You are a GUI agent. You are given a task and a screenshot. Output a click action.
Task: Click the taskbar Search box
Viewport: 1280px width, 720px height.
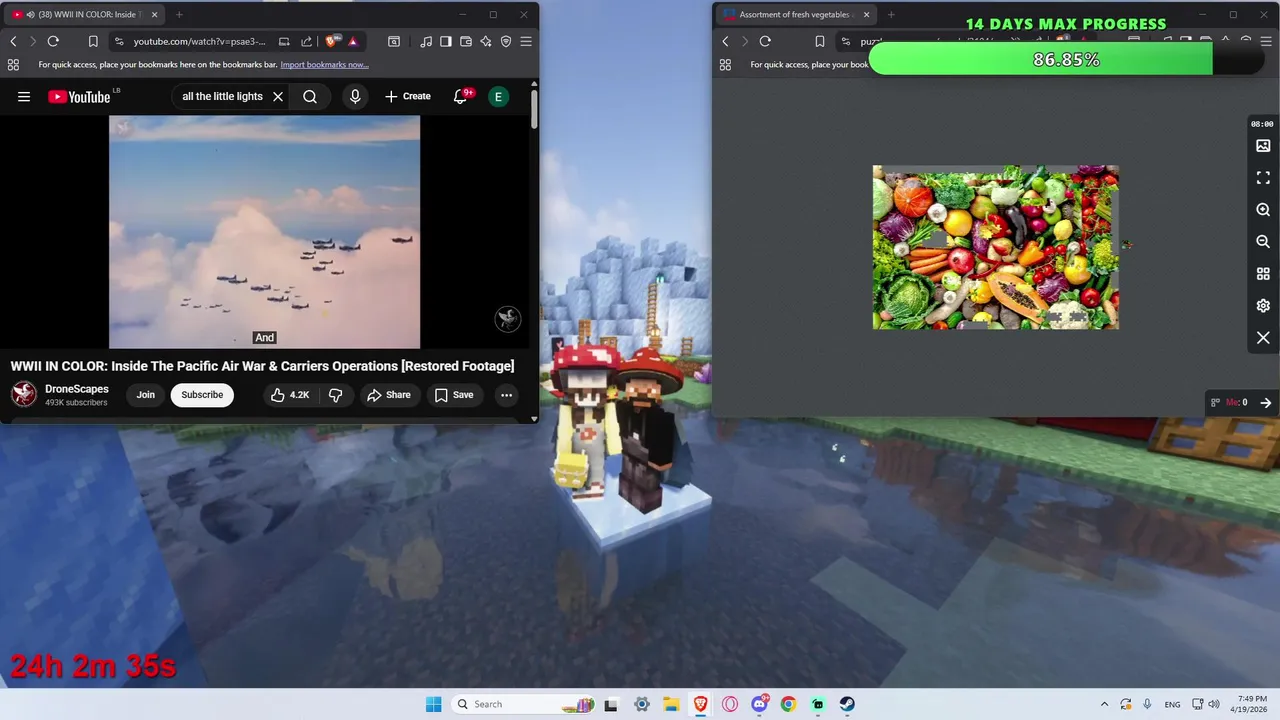tap(524, 704)
